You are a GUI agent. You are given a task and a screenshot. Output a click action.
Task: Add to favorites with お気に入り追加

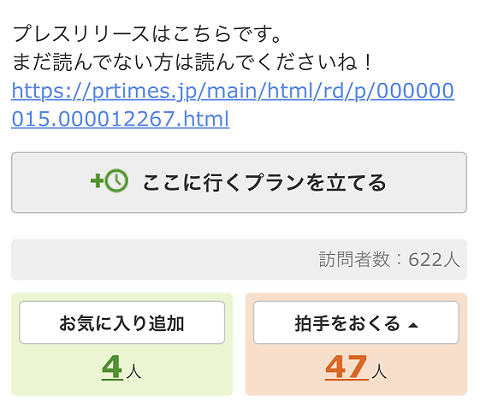tap(122, 322)
